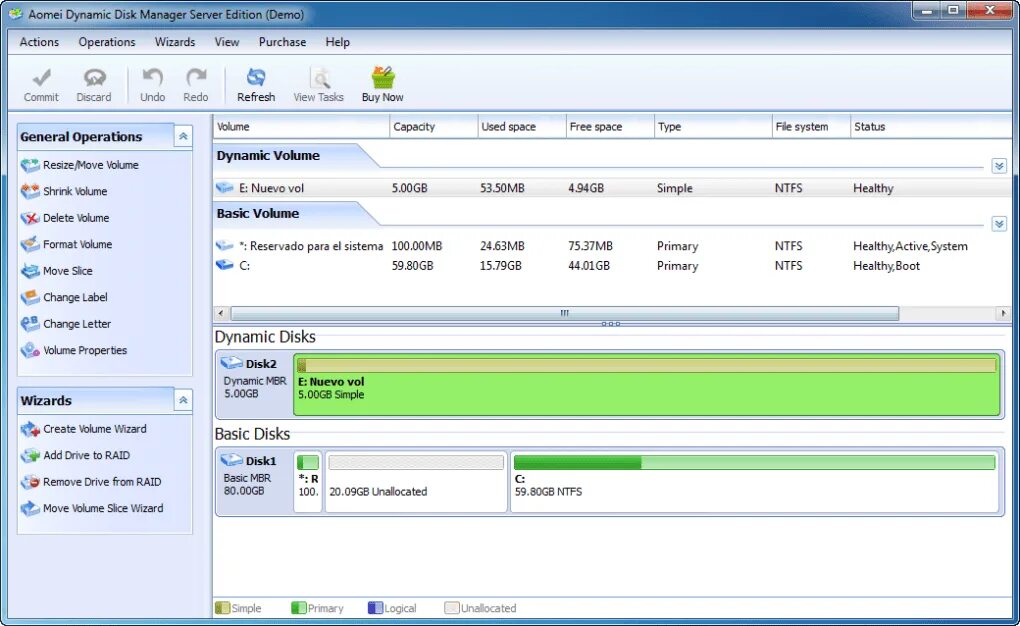Open View Tasks from the toolbar
The width and height of the screenshot is (1020, 626).
[x=318, y=85]
